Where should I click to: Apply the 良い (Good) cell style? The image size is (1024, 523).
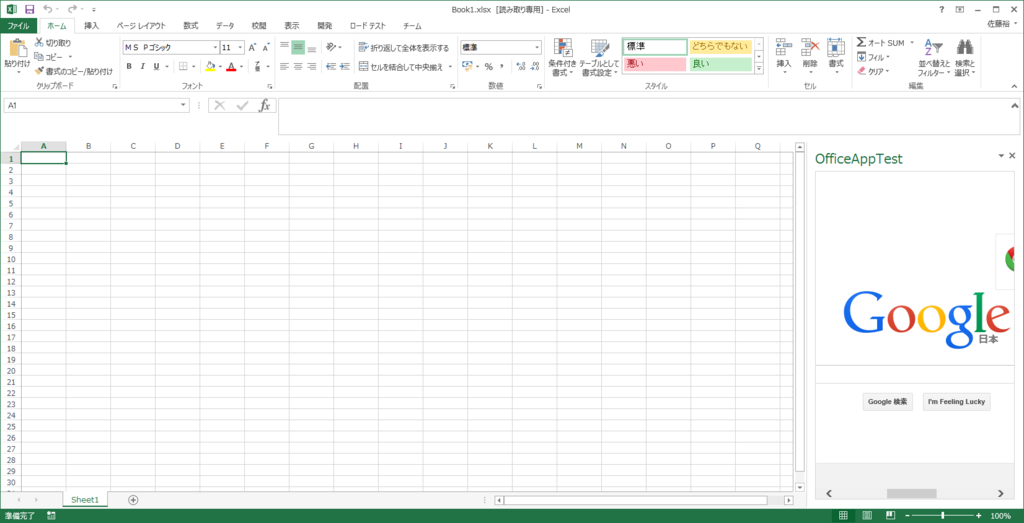pos(721,64)
